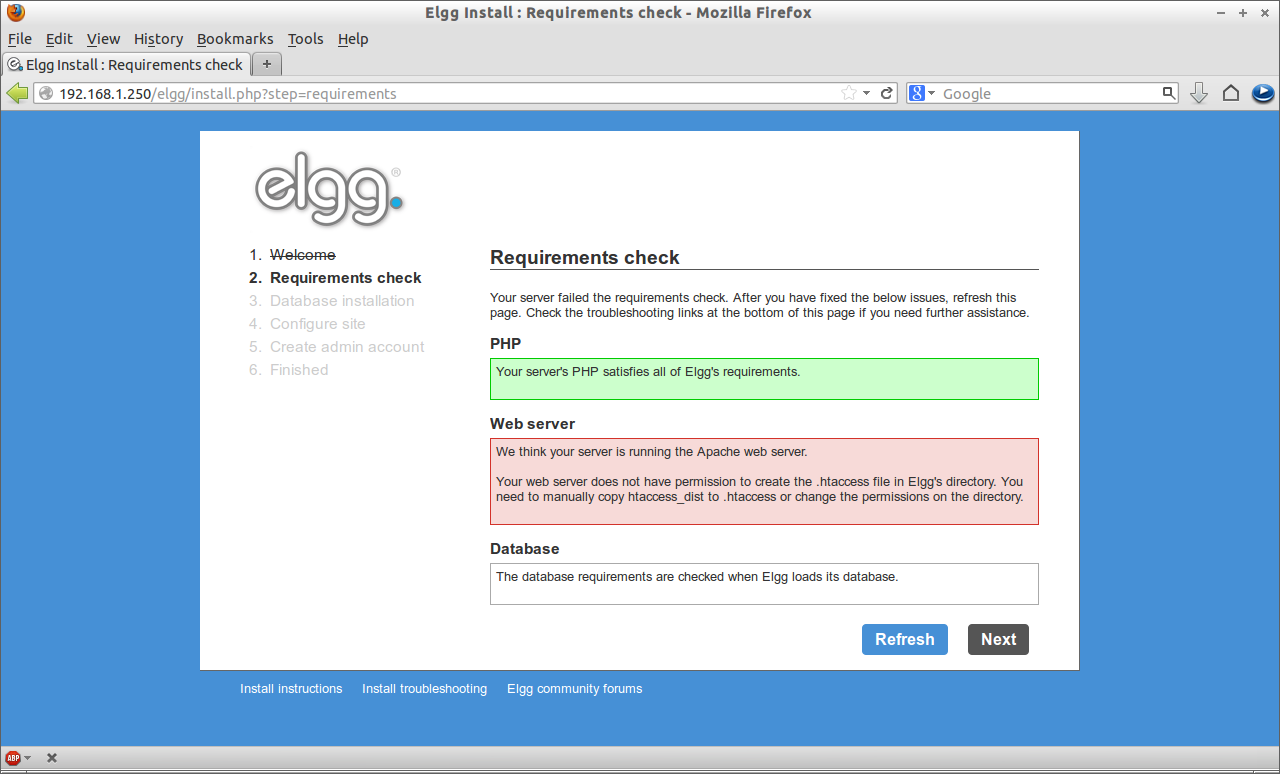Click the Adblock Plus ABP icon
Viewport: 1280px width, 774px height.
point(13,758)
